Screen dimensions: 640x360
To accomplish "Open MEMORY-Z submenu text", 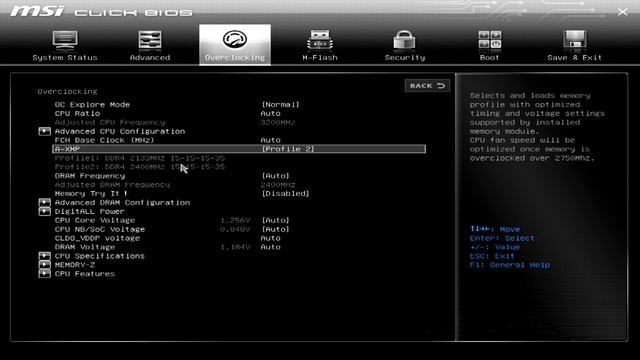I will point(75,265).
